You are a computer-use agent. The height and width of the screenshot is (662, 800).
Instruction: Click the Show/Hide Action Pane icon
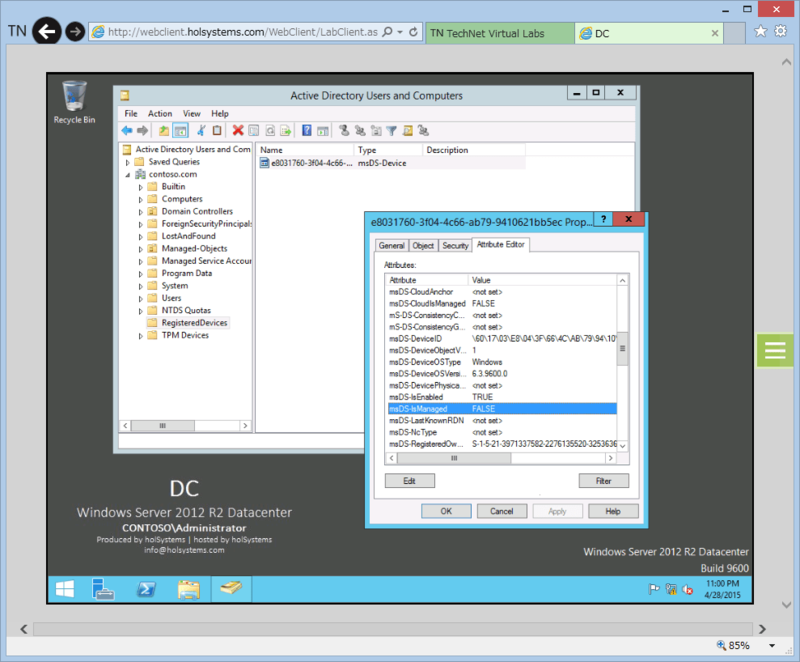coord(323,131)
